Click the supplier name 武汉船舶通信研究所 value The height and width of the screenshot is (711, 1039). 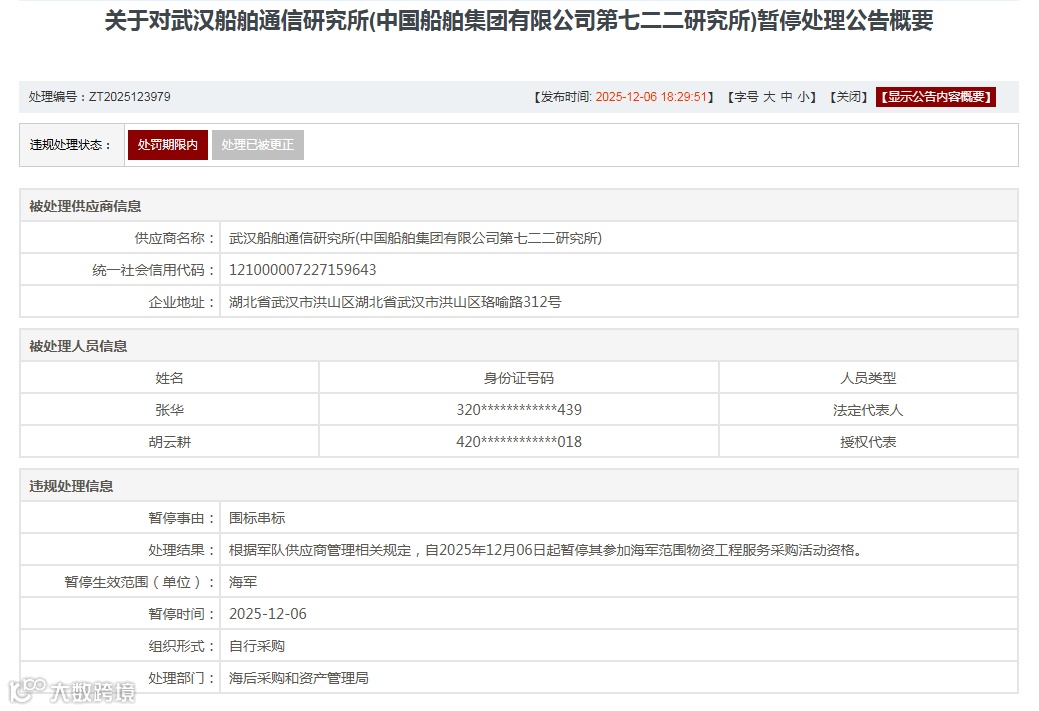pos(415,238)
